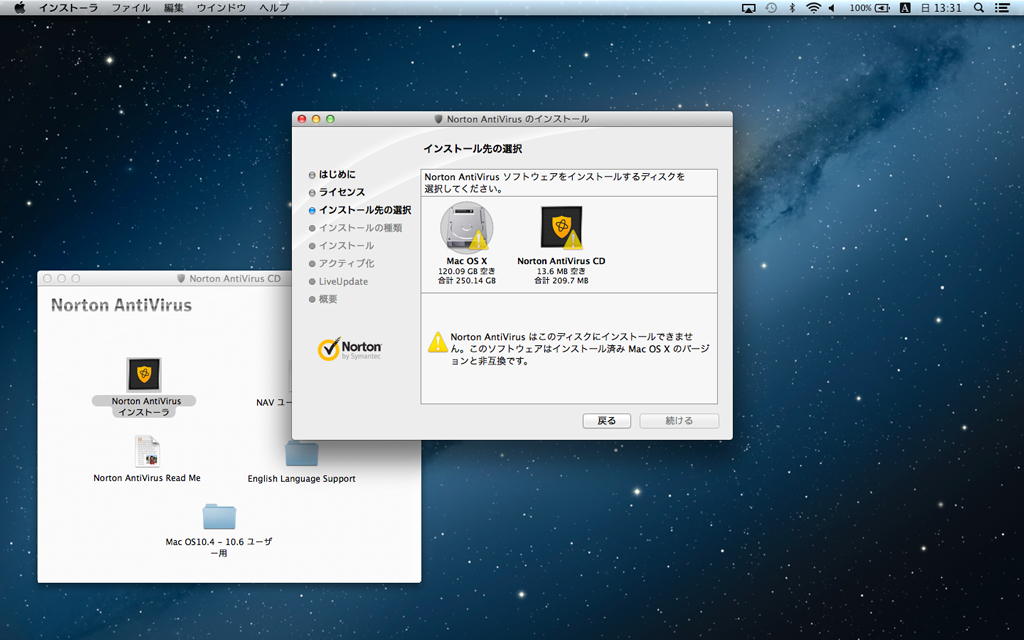
Task: Open Notification Center list icon
Action: click(x=1002, y=8)
